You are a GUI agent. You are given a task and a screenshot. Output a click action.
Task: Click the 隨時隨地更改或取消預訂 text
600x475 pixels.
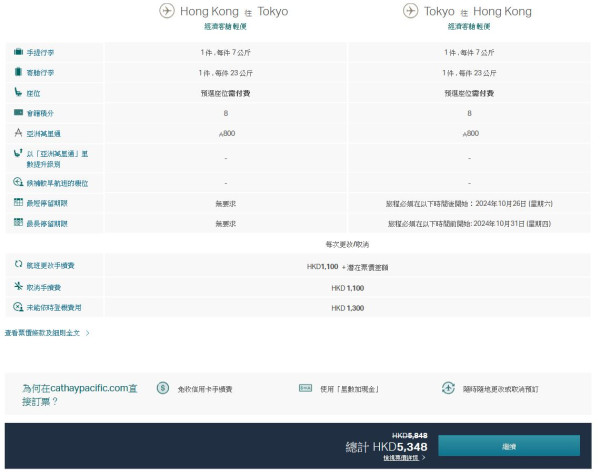(501, 389)
